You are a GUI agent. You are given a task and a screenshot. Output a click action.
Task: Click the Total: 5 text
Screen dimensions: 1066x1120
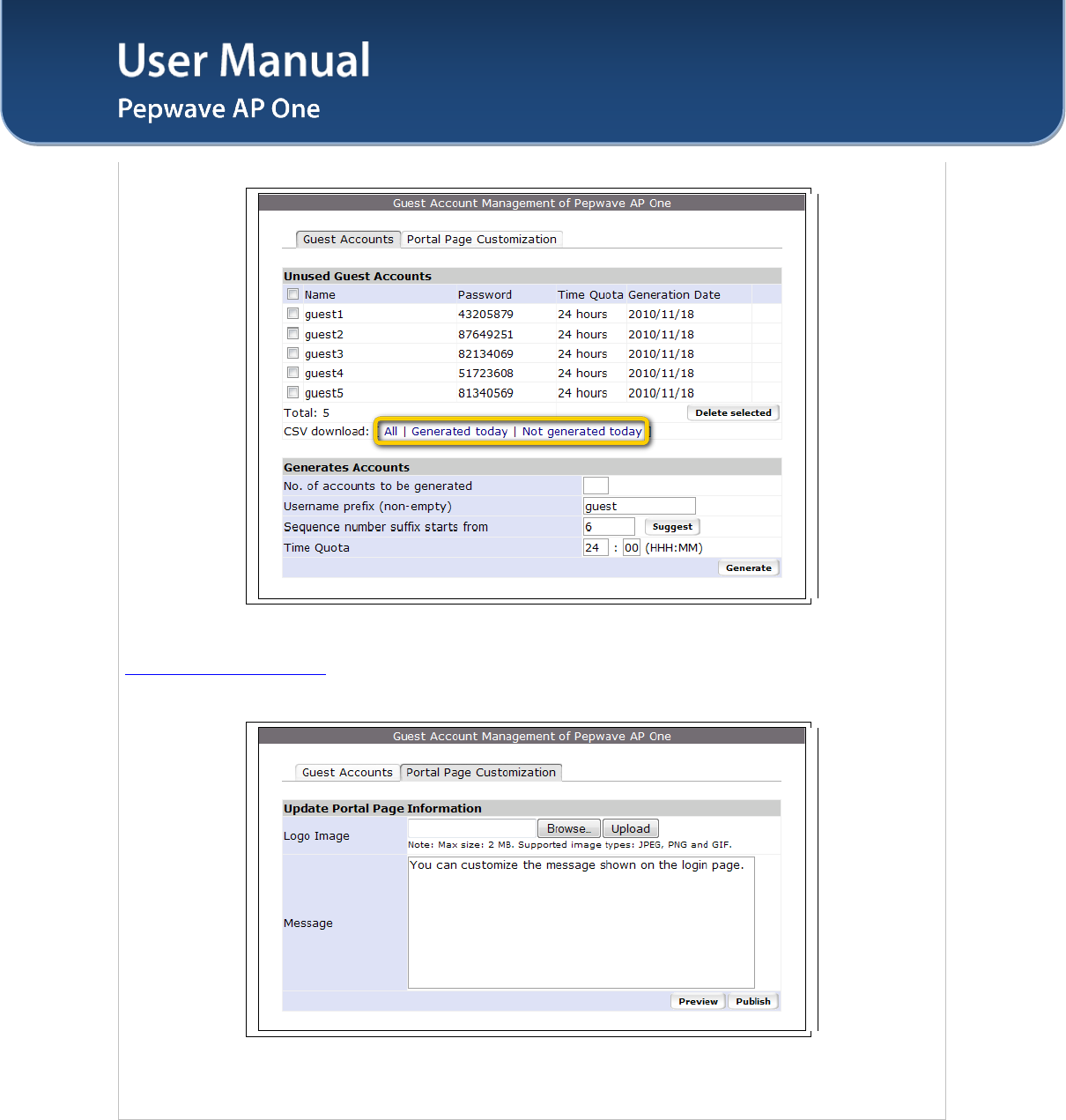click(x=307, y=412)
